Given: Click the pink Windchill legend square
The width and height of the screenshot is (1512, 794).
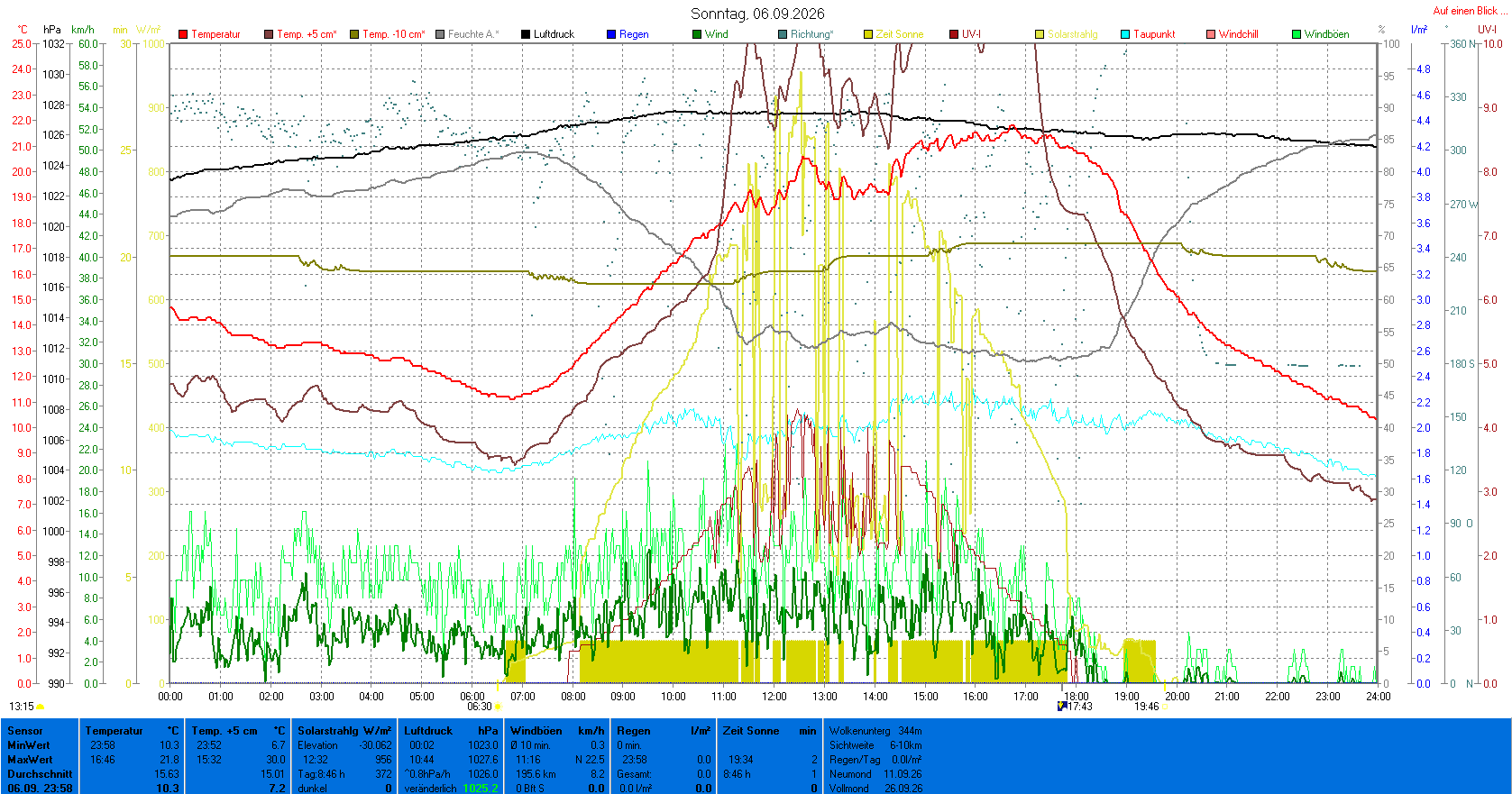Looking at the screenshot, I should pos(1211,34).
